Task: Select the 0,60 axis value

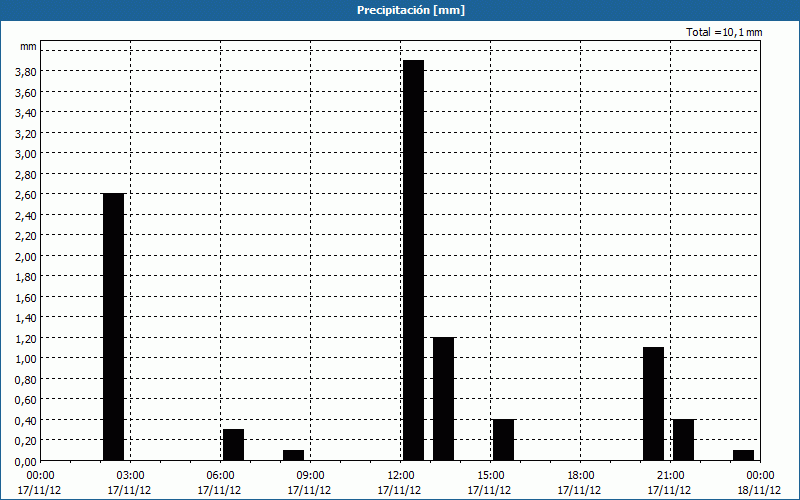Action: (x=26, y=400)
